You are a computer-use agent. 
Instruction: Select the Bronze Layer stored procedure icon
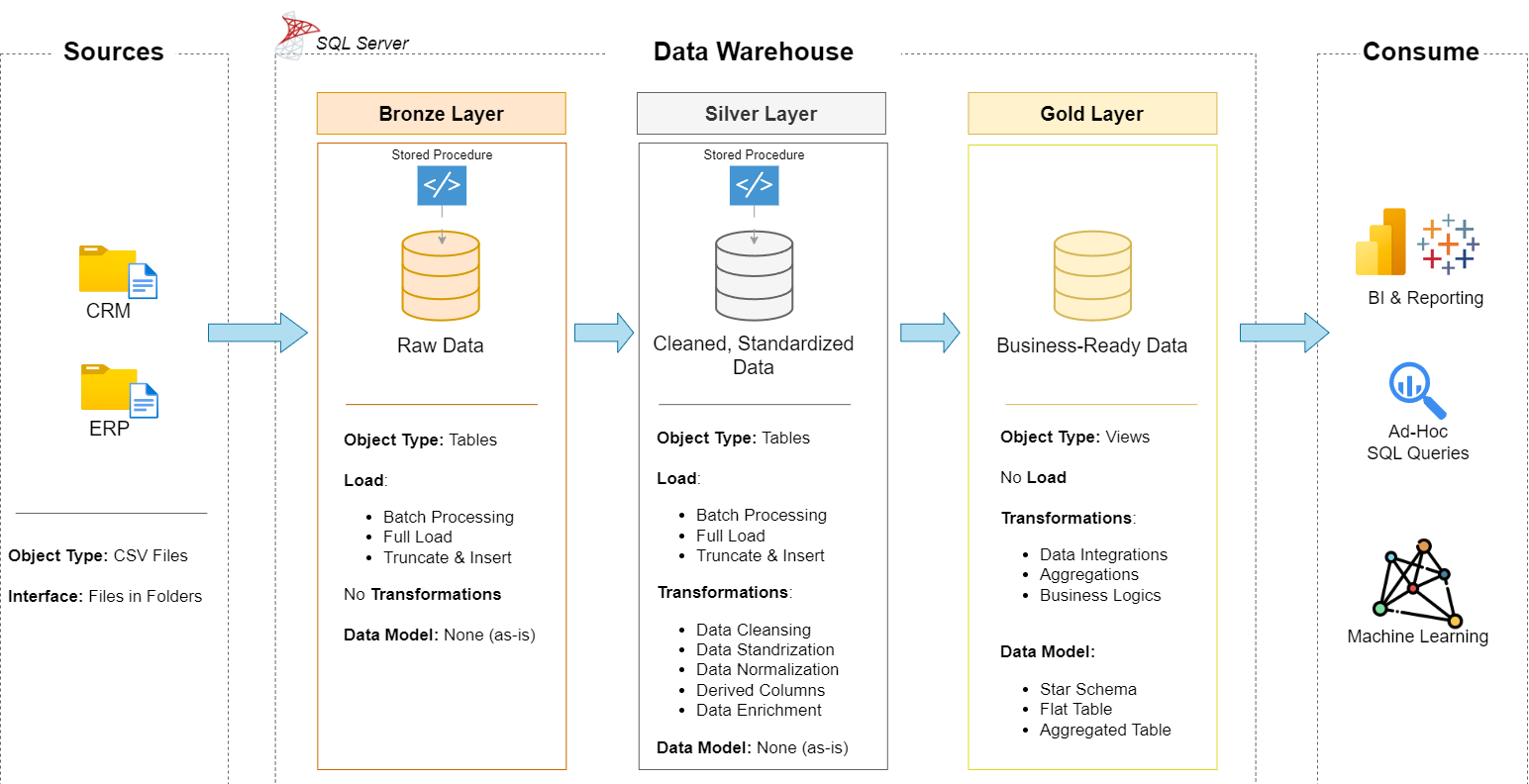point(441,185)
